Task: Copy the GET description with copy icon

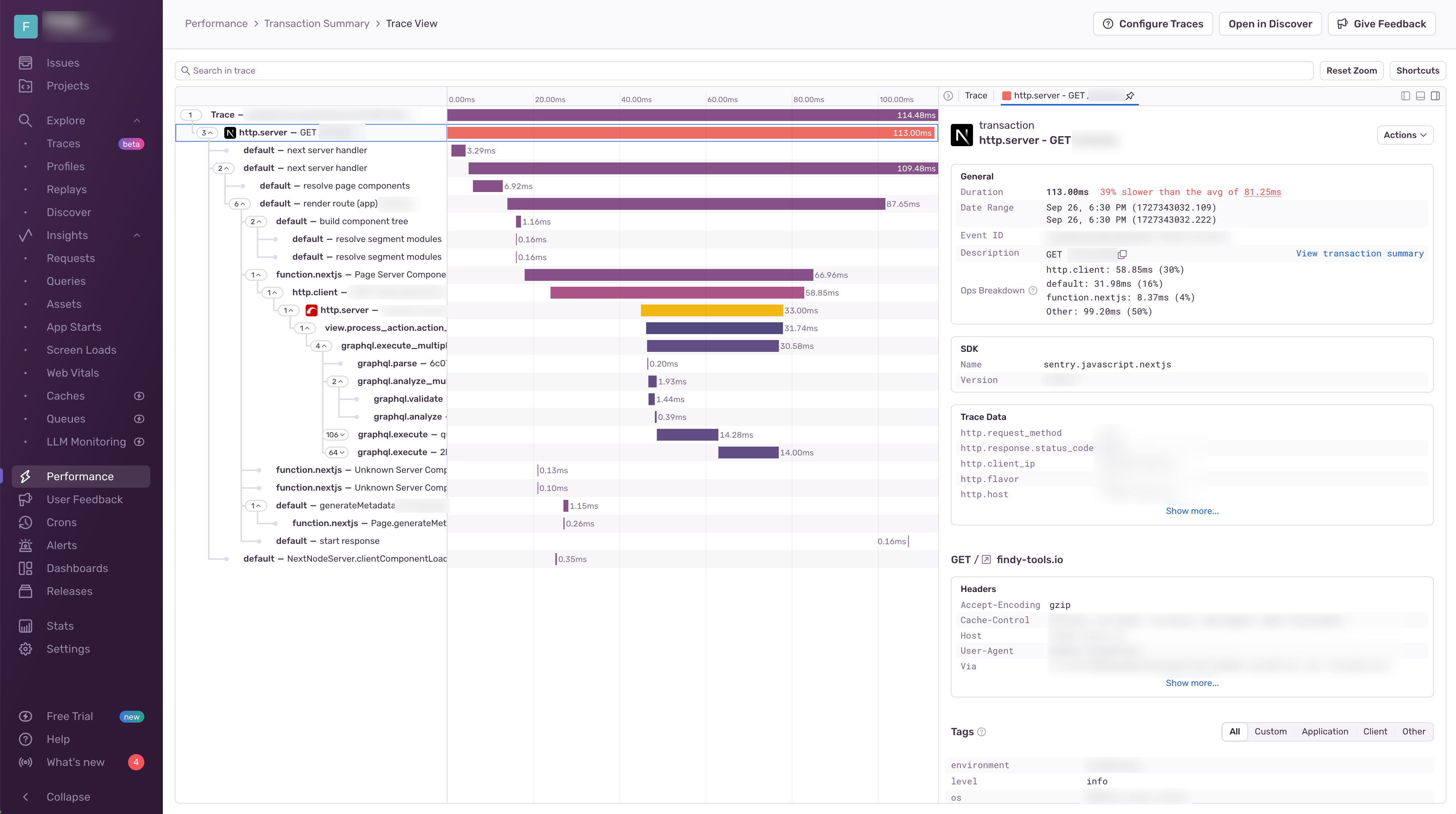Action: coord(1122,255)
